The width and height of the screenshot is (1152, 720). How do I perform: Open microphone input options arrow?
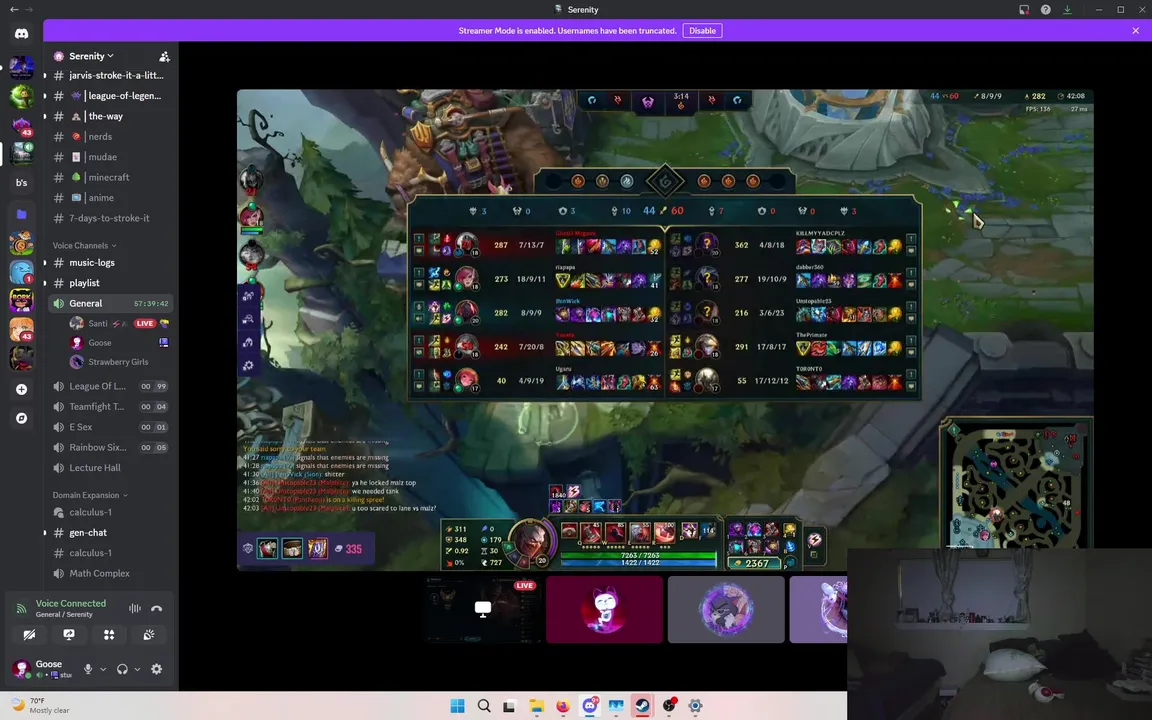(x=103, y=669)
